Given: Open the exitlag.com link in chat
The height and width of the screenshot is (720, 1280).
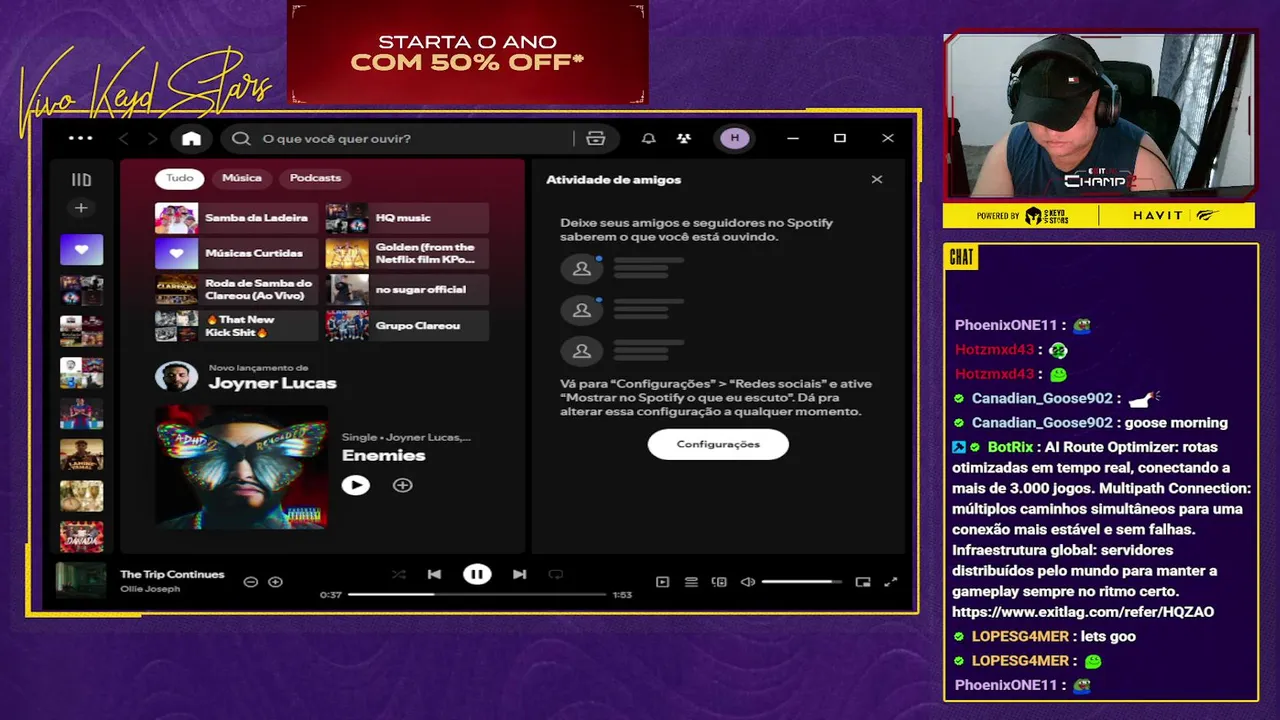Looking at the screenshot, I should pos(1083,612).
